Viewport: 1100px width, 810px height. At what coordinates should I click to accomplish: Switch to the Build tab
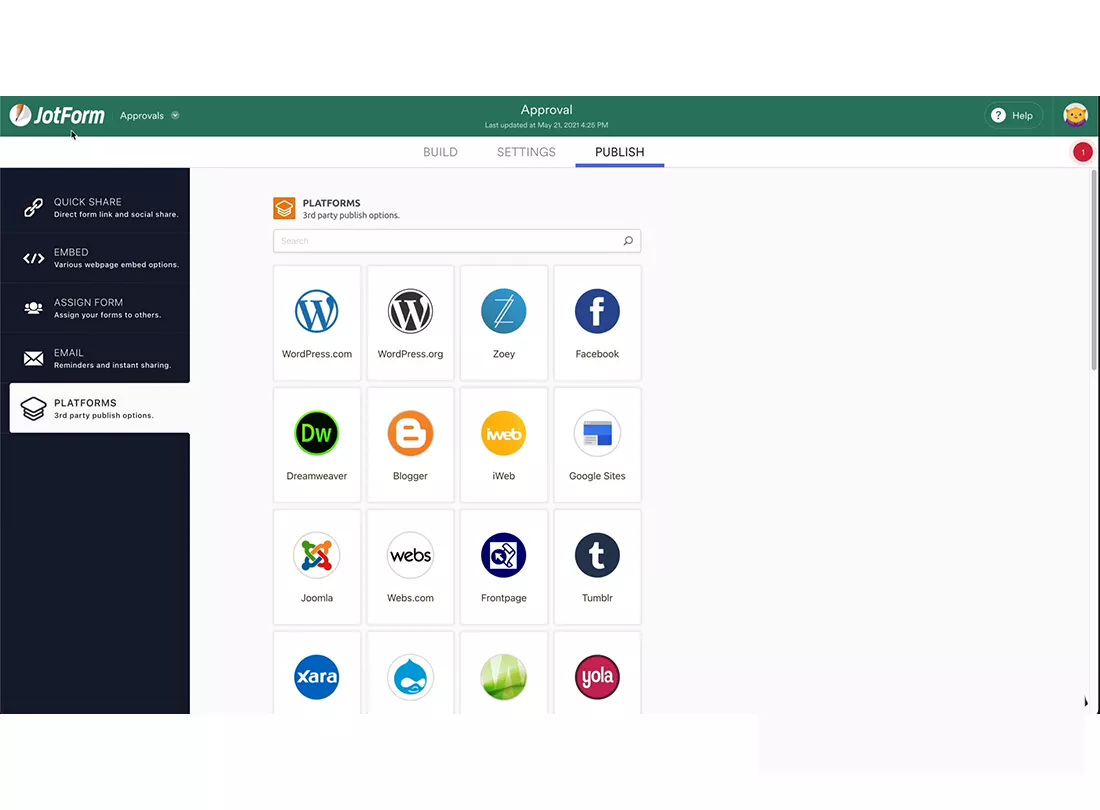pyautogui.click(x=440, y=152)
